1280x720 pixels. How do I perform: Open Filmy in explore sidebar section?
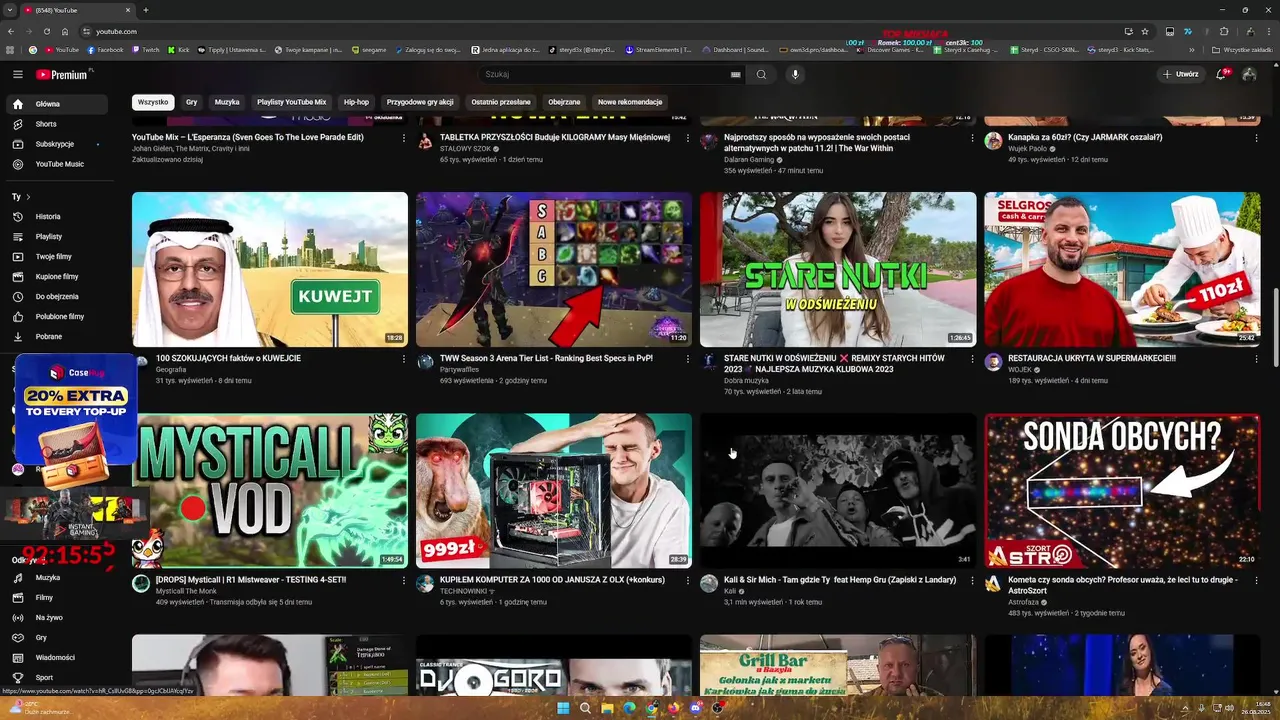pyautogui.click(x=56, y=597)
